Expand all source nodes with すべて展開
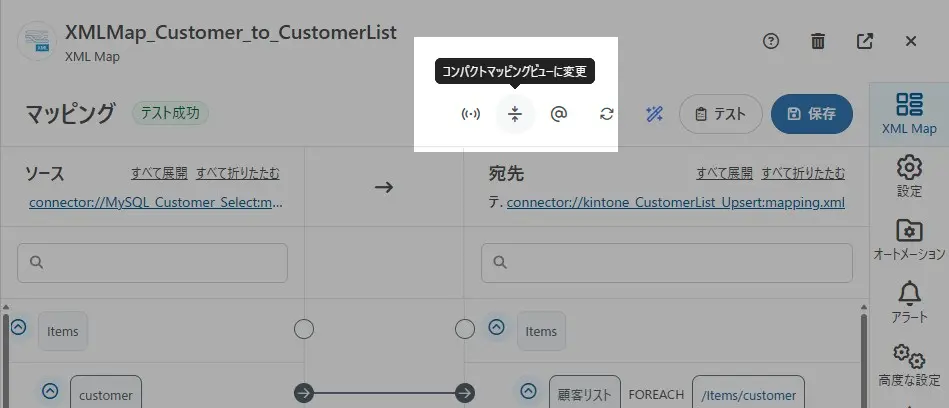The width and height of the screenshot is (949, 408). pos(159,174)
